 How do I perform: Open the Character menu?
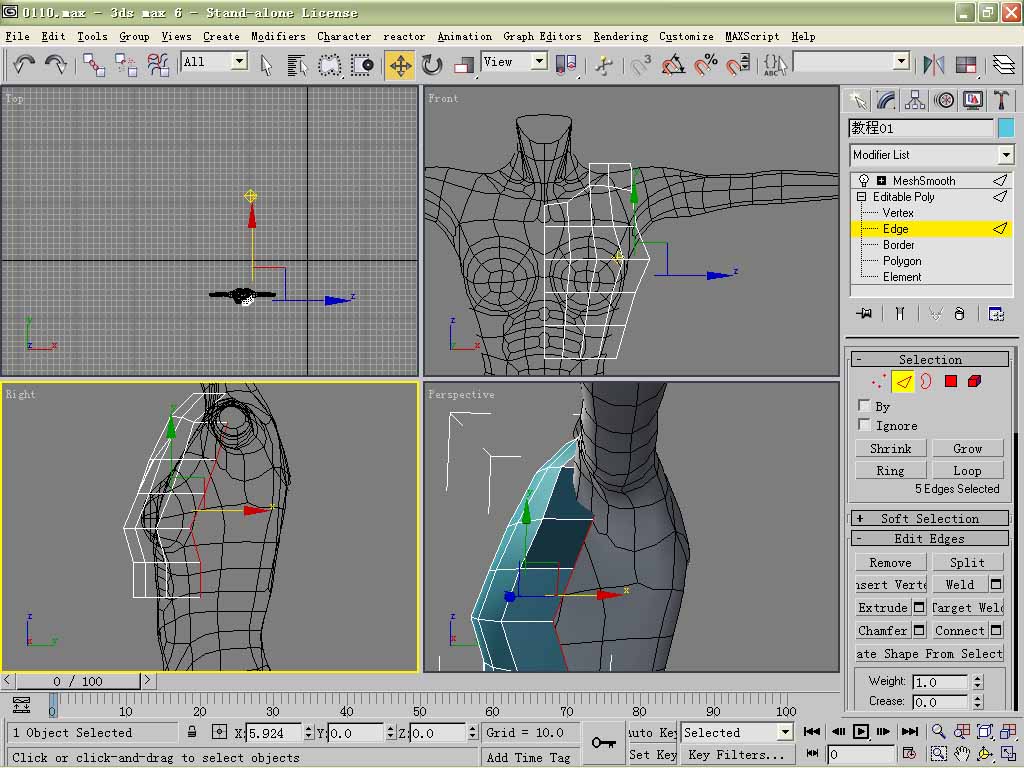(344, 37)
